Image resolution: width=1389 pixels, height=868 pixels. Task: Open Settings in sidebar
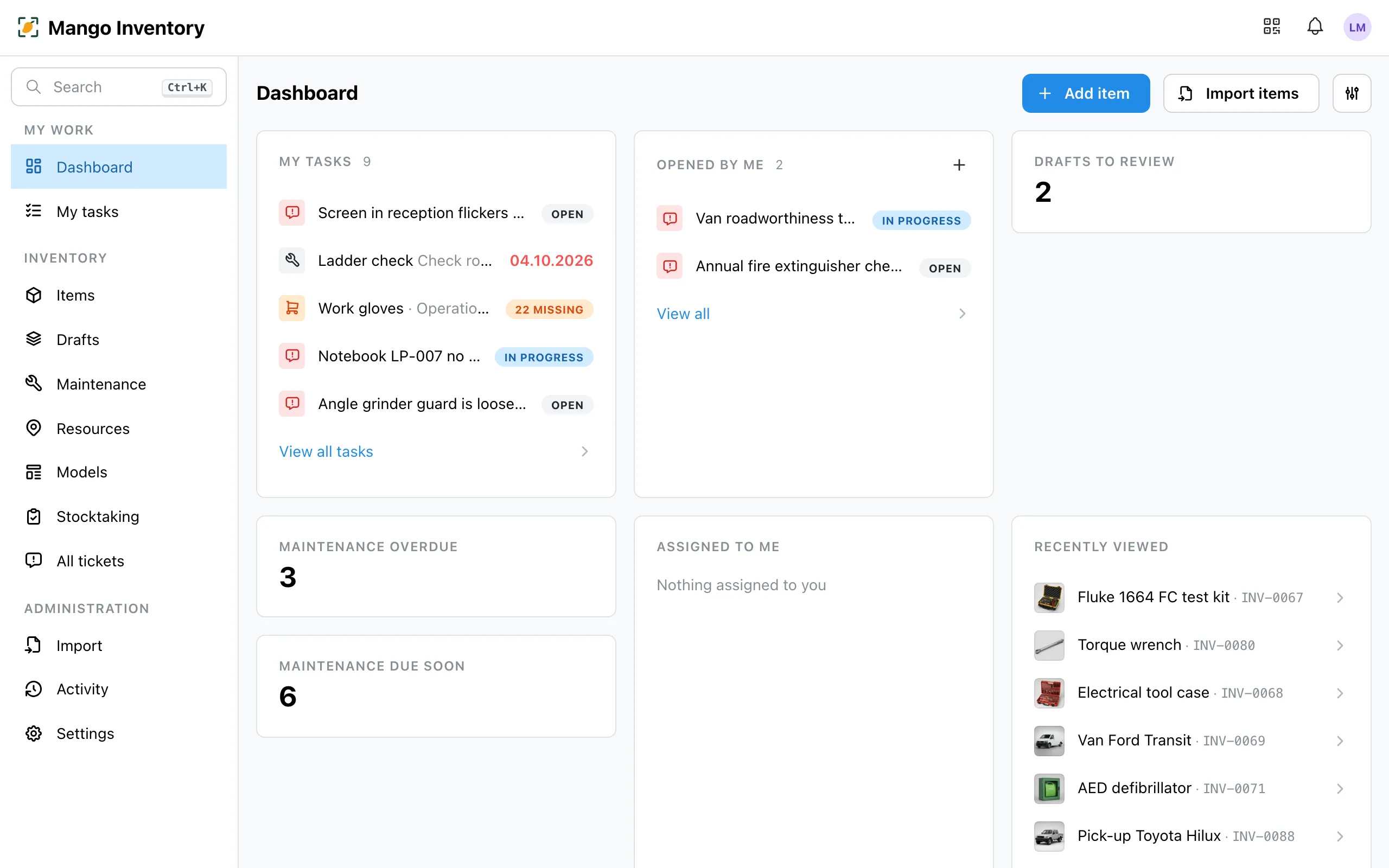coord(119,733)
